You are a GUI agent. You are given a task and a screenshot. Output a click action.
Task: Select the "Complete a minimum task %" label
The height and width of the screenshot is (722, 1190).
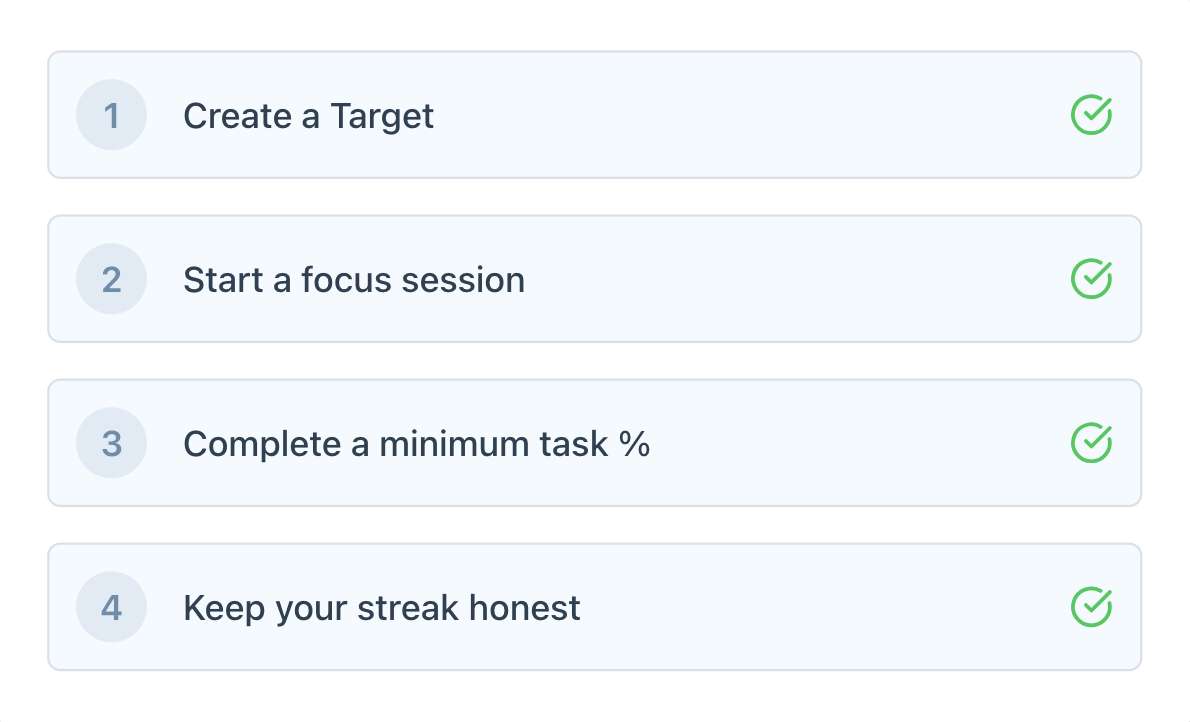(x=416, y=444)
